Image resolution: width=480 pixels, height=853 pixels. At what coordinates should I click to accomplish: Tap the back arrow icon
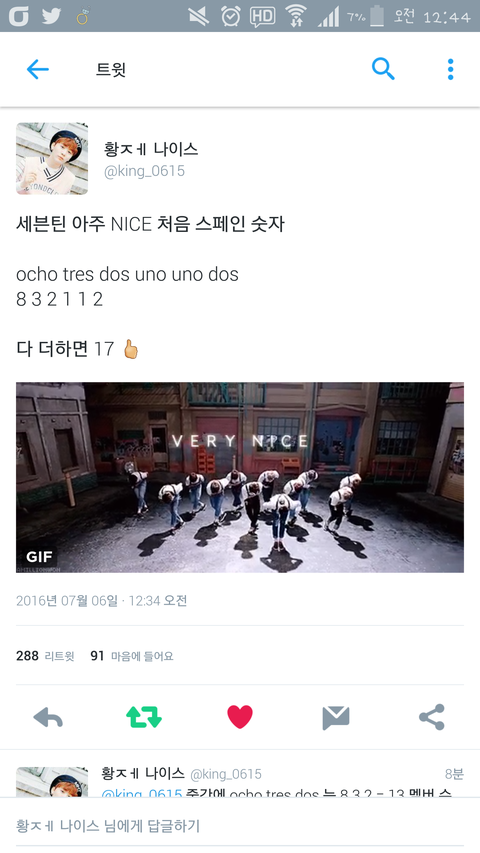pyautogui.click(x=38, y=69)
